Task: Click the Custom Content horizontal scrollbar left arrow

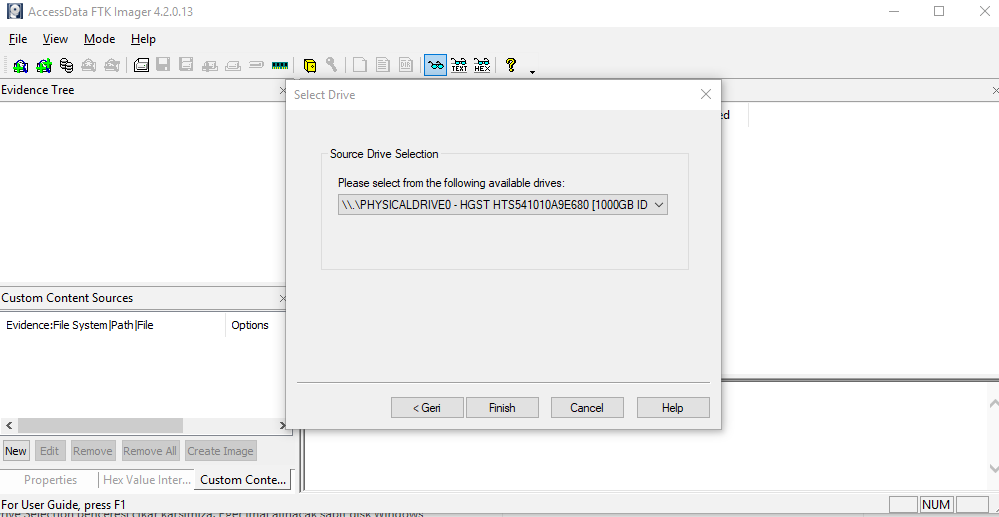Action: 9,425
